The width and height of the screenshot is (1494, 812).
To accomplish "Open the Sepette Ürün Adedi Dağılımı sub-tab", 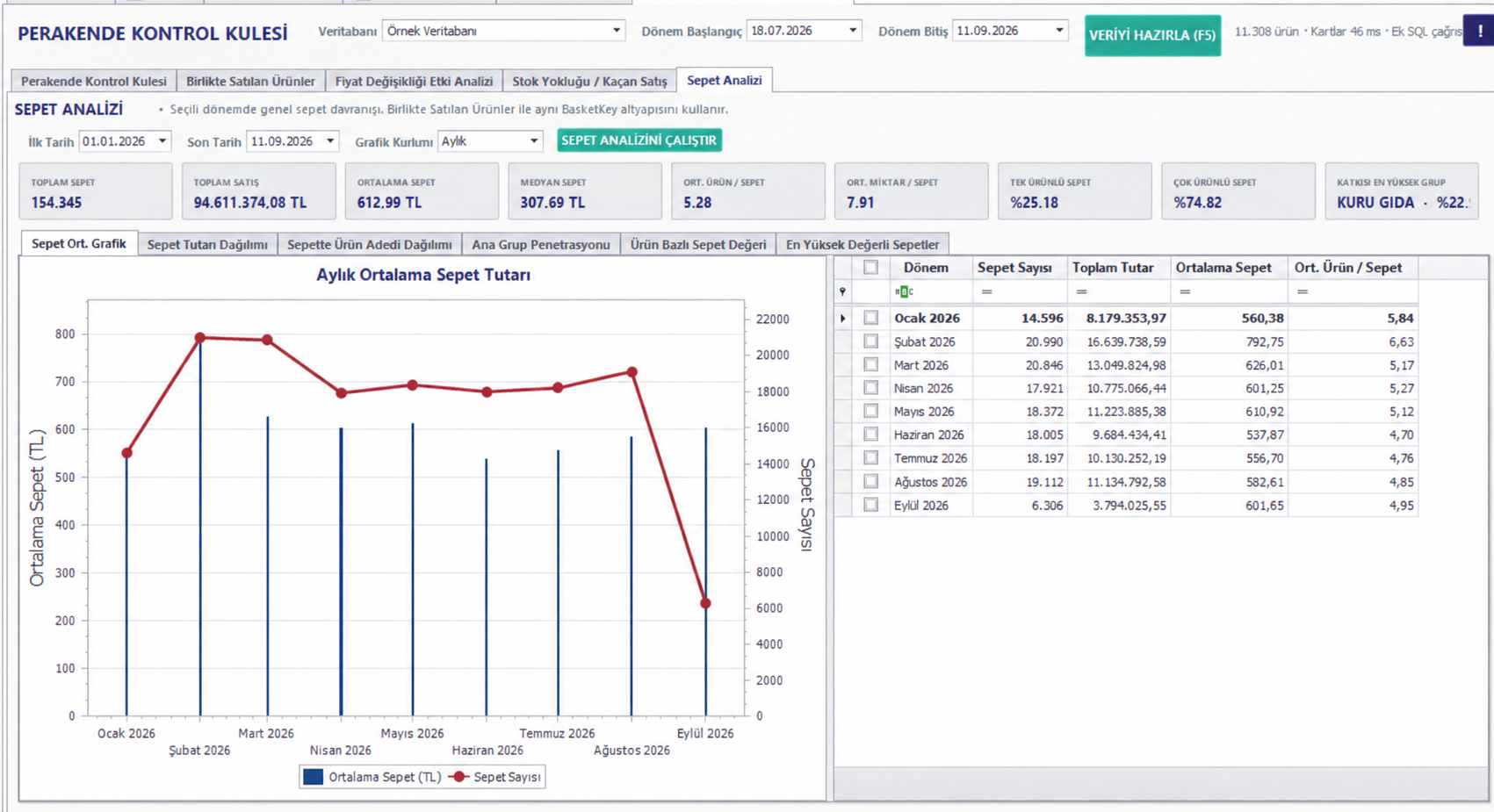I will [x=369, y=244].
